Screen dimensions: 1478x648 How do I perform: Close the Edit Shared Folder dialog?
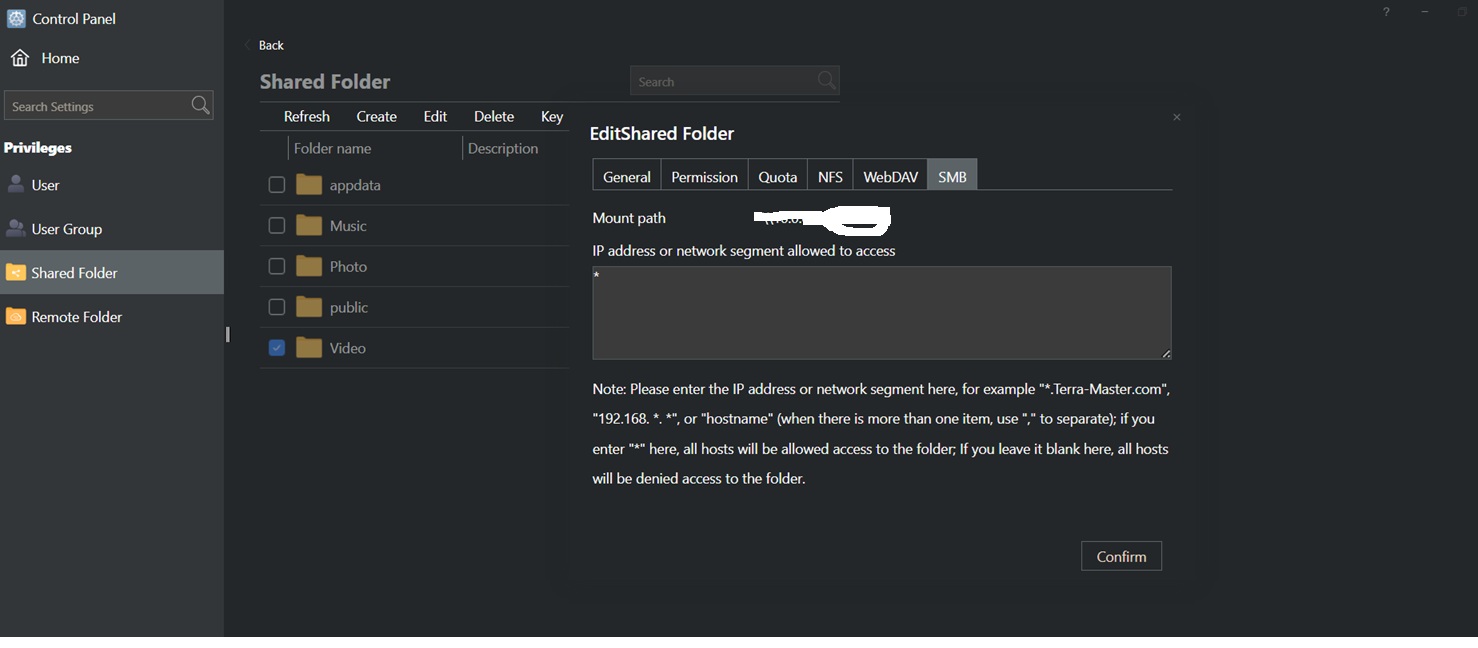1177,117
